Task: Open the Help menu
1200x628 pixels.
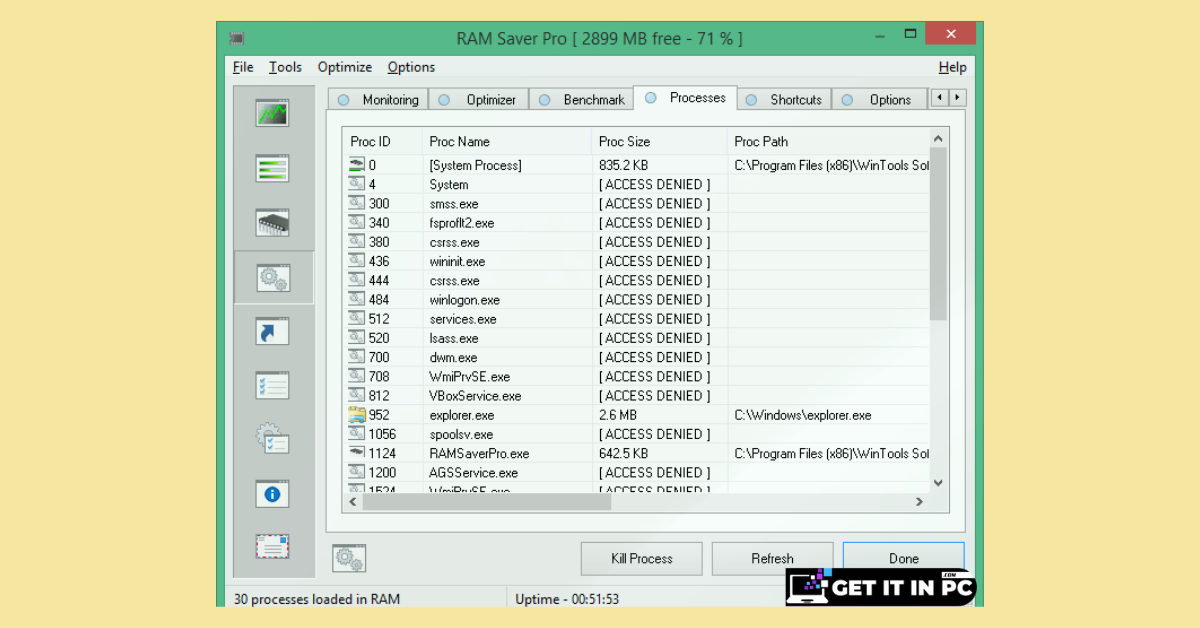Action: click(x=952, y=67)
